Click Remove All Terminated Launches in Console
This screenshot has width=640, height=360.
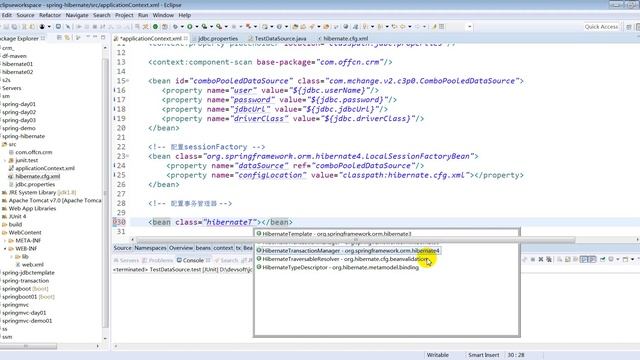click(549, 260)
